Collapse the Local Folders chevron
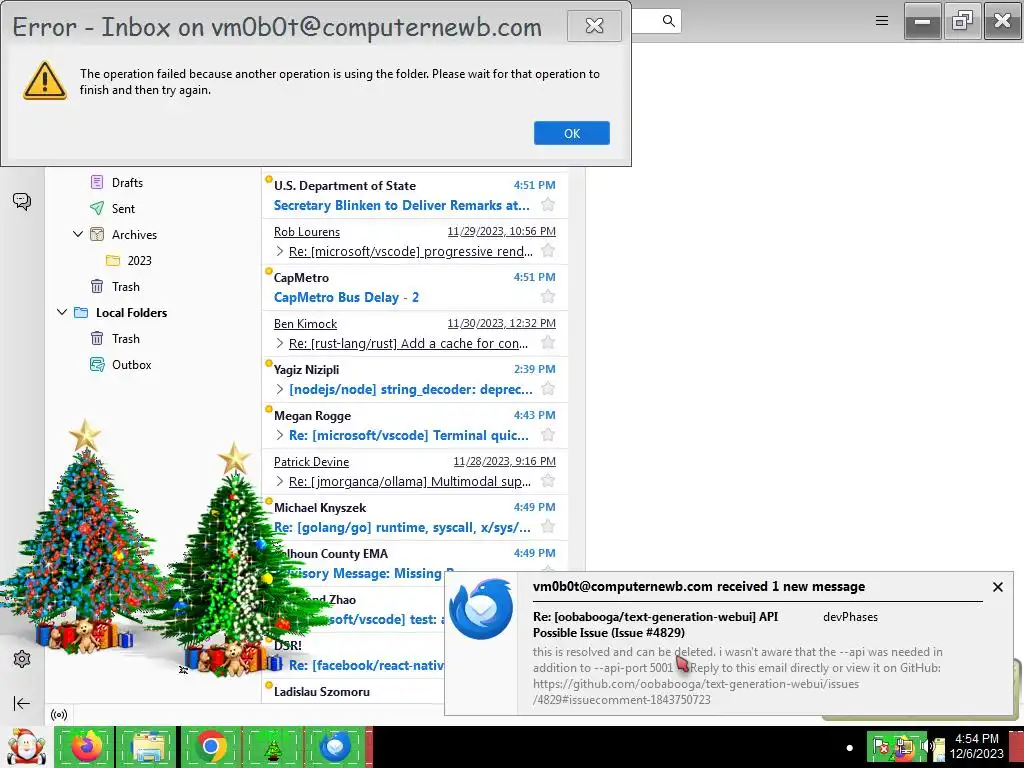The height and width of the screenshot is (768, 1024). pyautogui.click(x=62, y=312)
